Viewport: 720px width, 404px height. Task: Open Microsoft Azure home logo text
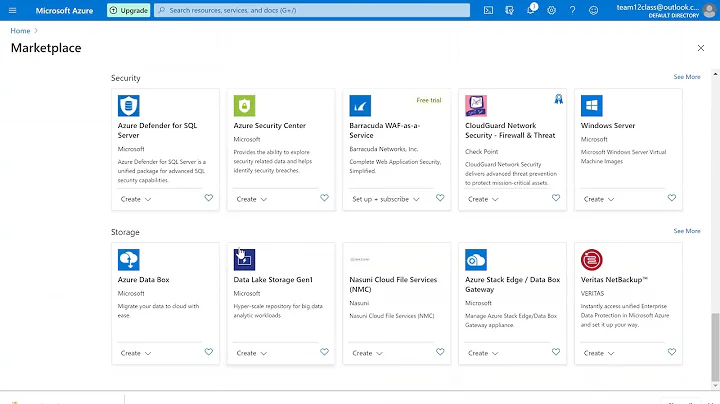click(64, 11)
